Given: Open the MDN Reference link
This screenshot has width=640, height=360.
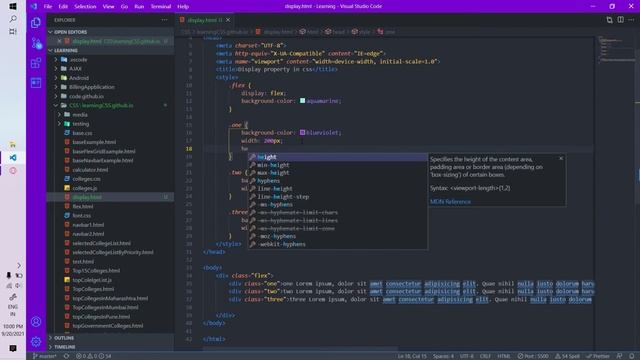Looking at the screenshot, I should click(450, 202).
